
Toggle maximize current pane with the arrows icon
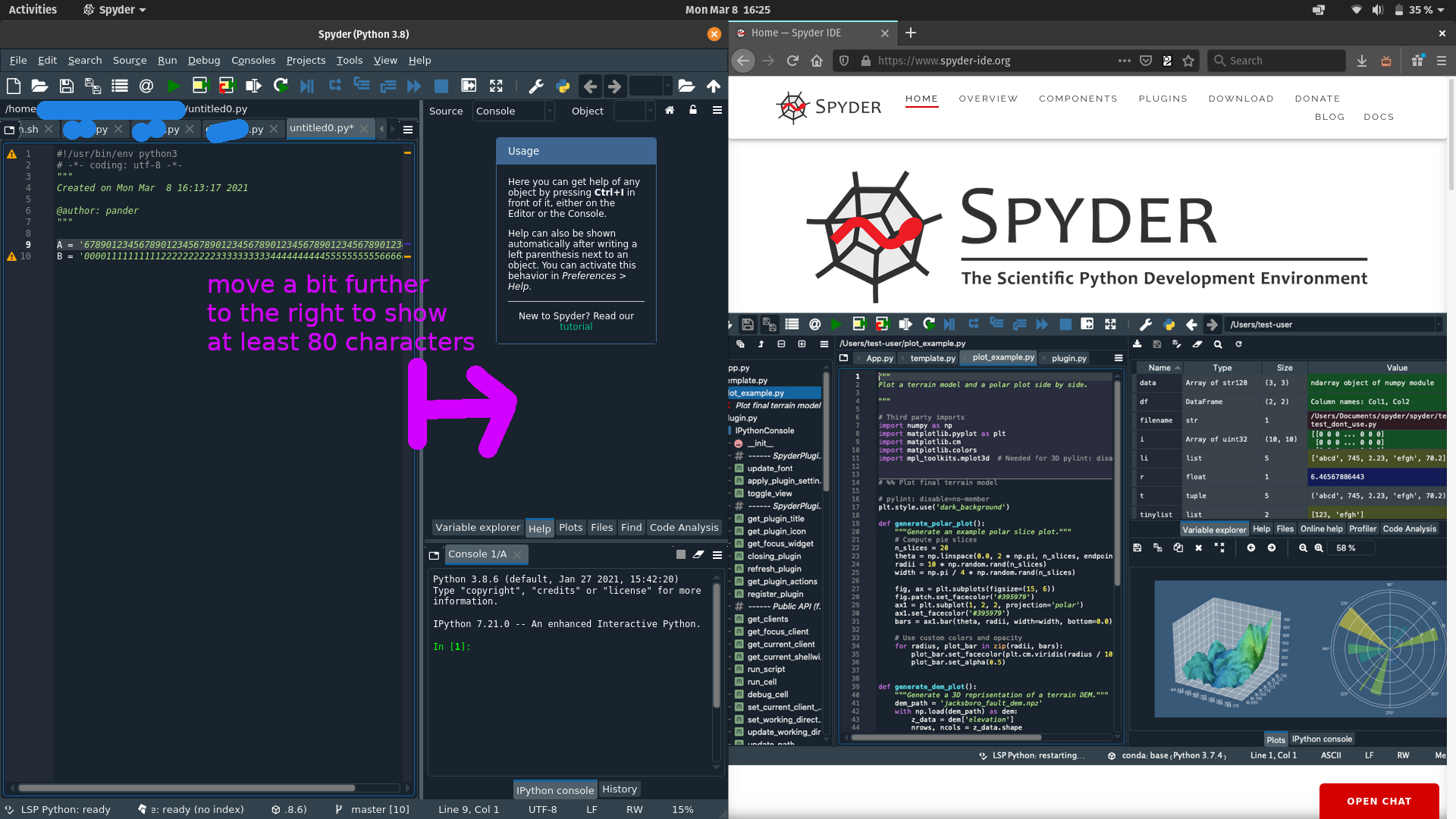click(x=496, y=86)
